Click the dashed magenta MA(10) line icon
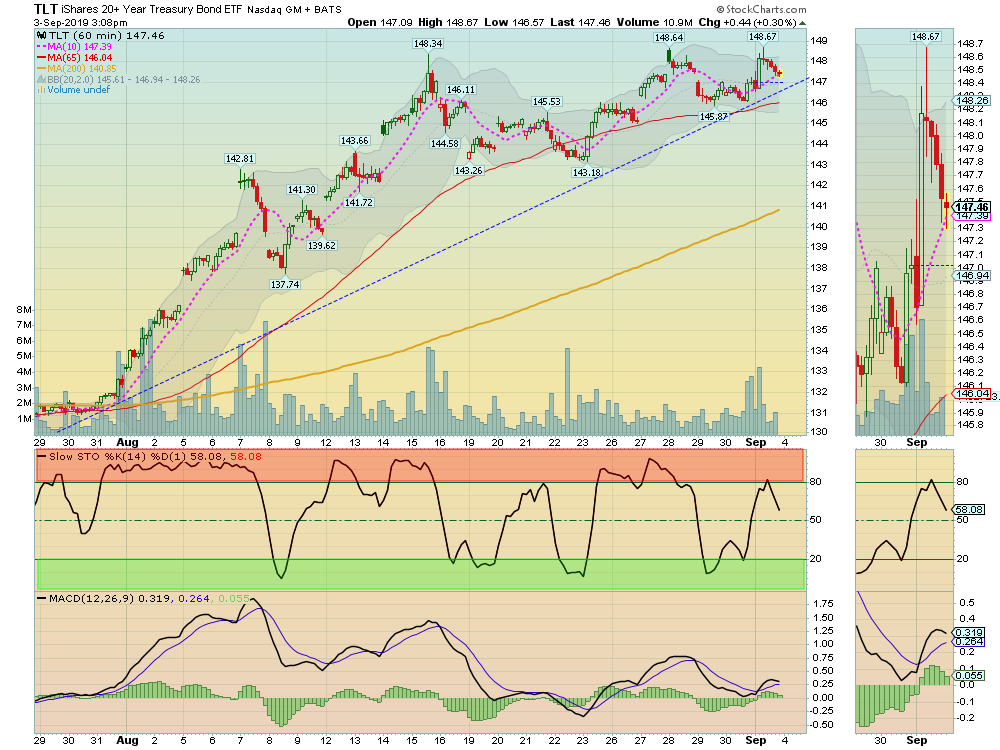This screenshot has width=1000, height=750. click(42, 46)
